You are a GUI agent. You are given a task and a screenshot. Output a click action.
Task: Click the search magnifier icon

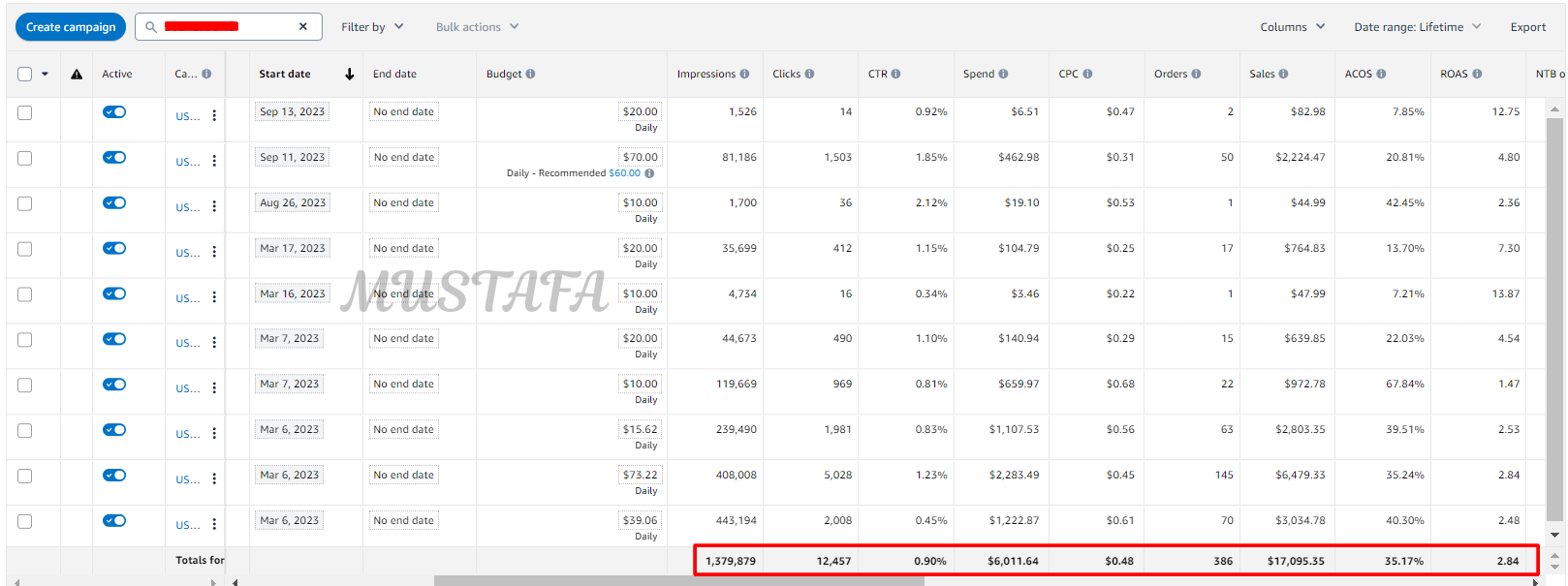[x=151, y=27]
